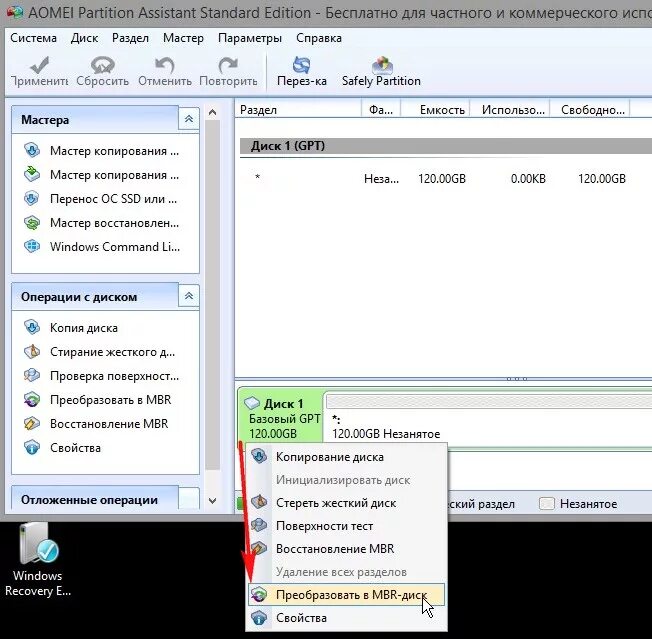Sort by the Использо... column header

[510, 110]
